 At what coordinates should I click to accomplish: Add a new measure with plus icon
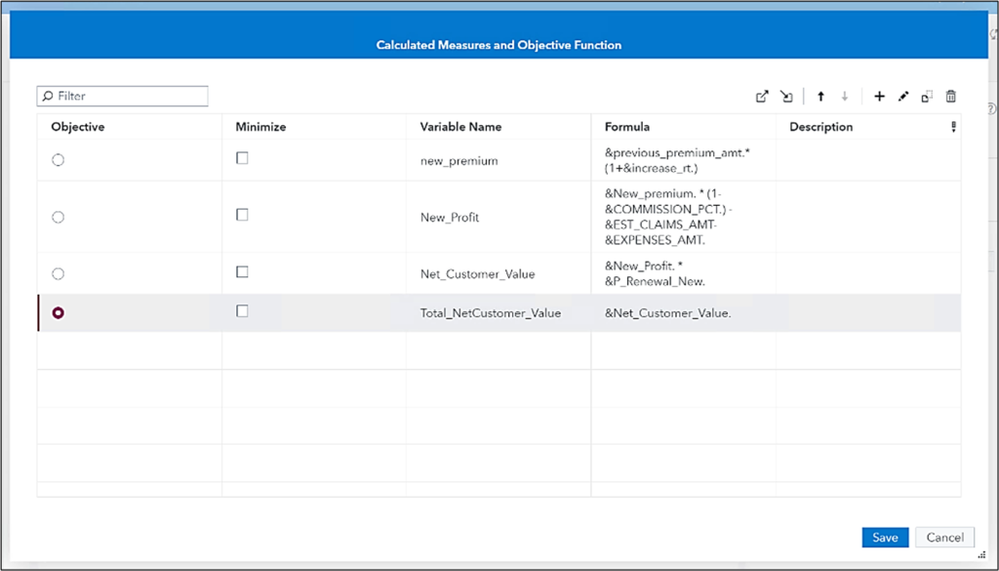click(879, 97)
